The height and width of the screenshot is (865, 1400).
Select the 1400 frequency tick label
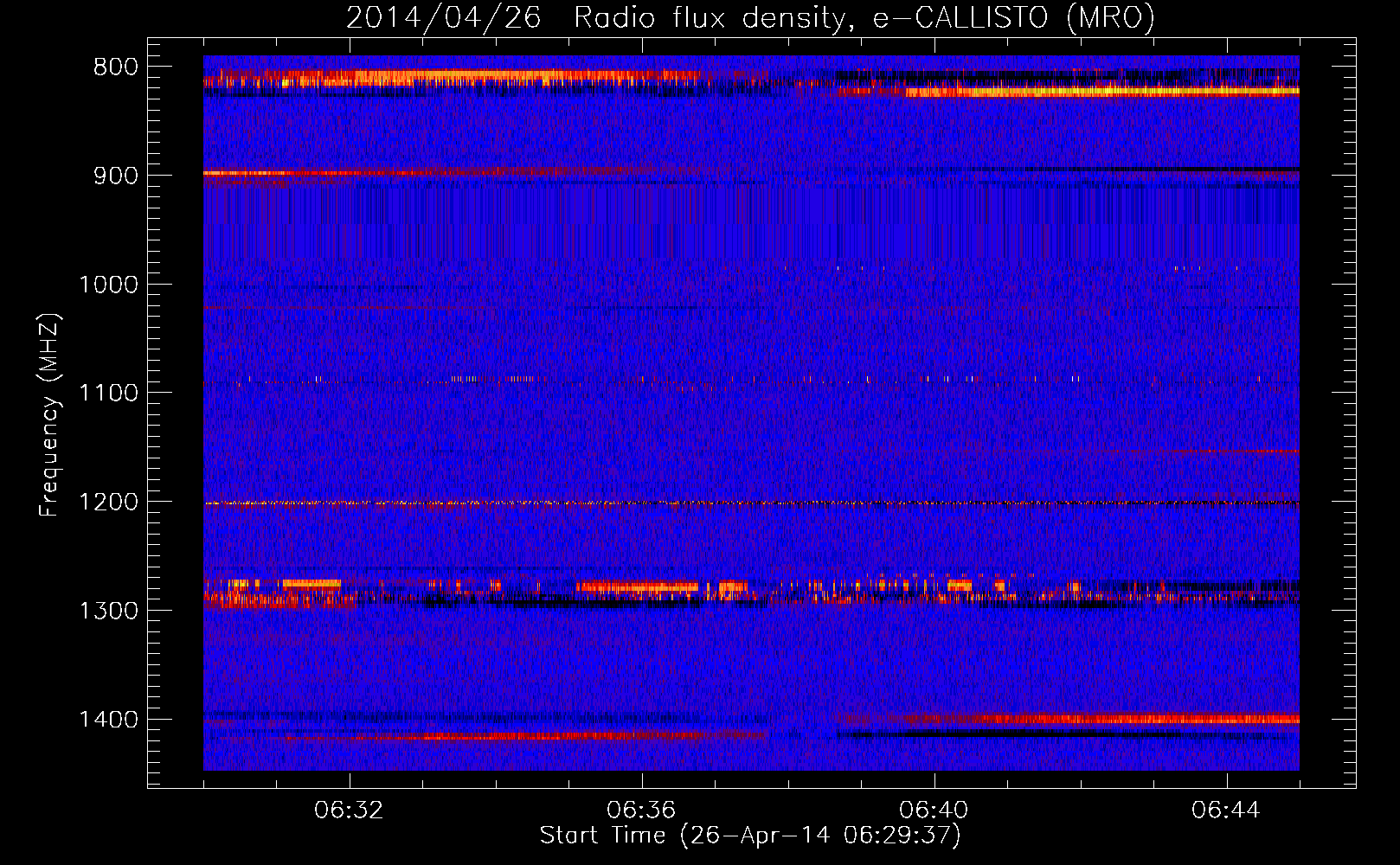click(x=108, y=720)
